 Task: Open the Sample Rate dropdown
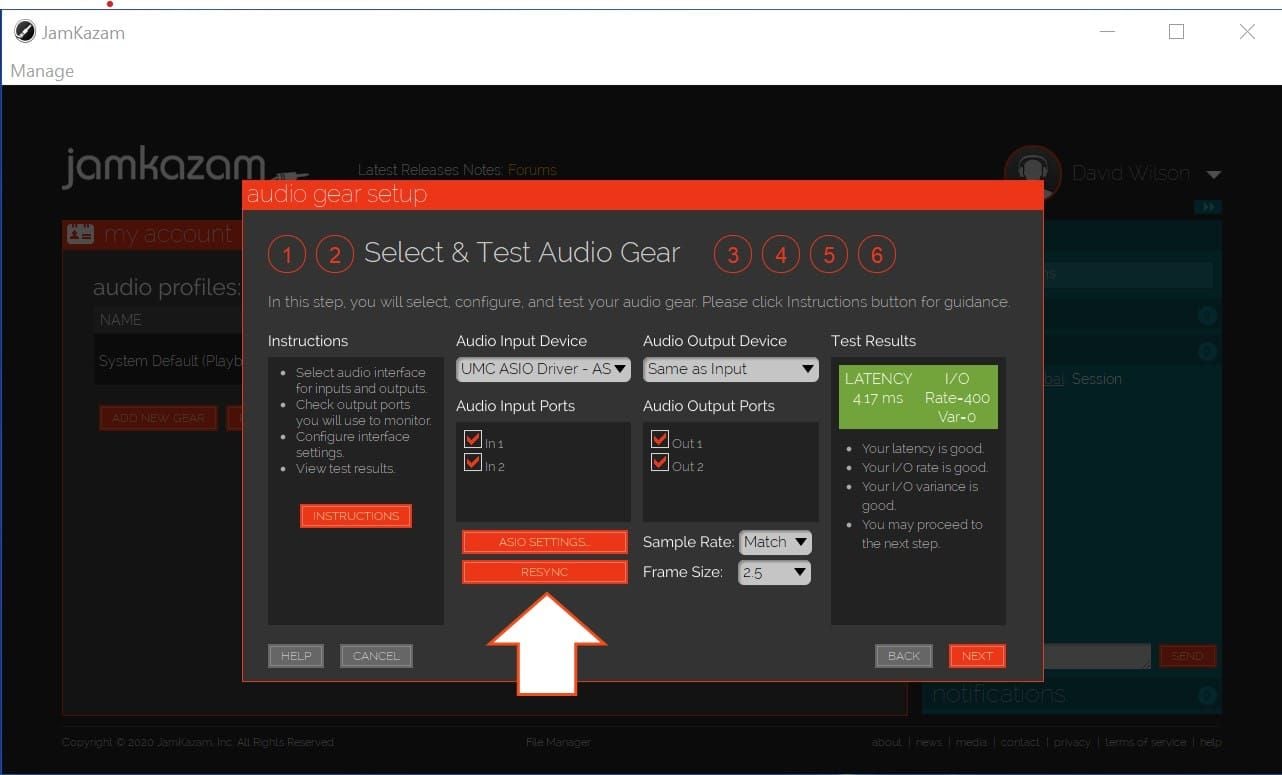point(775,541)
